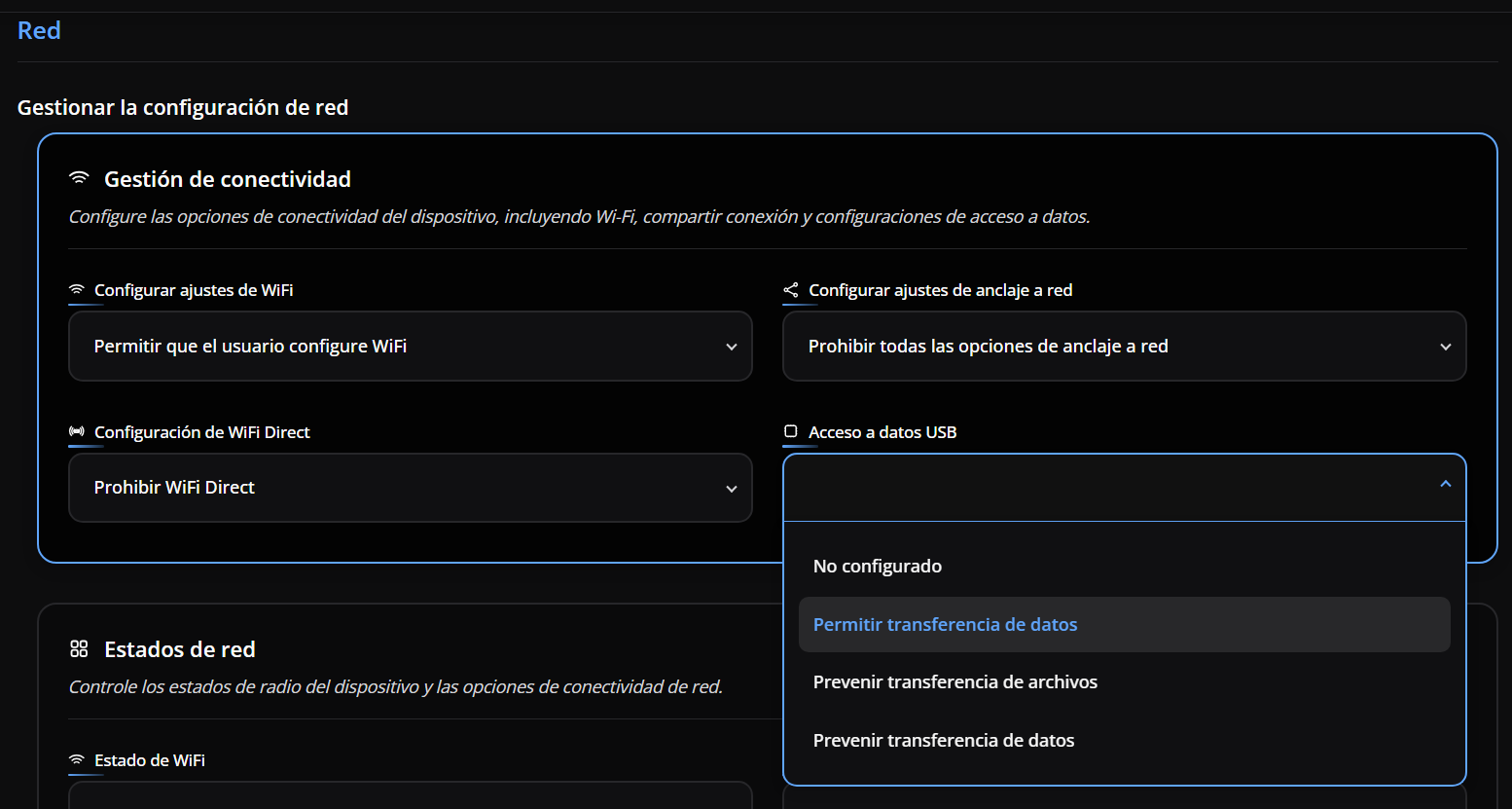Click the WiFi icon next to Estado de WiFi

(77, 760)
